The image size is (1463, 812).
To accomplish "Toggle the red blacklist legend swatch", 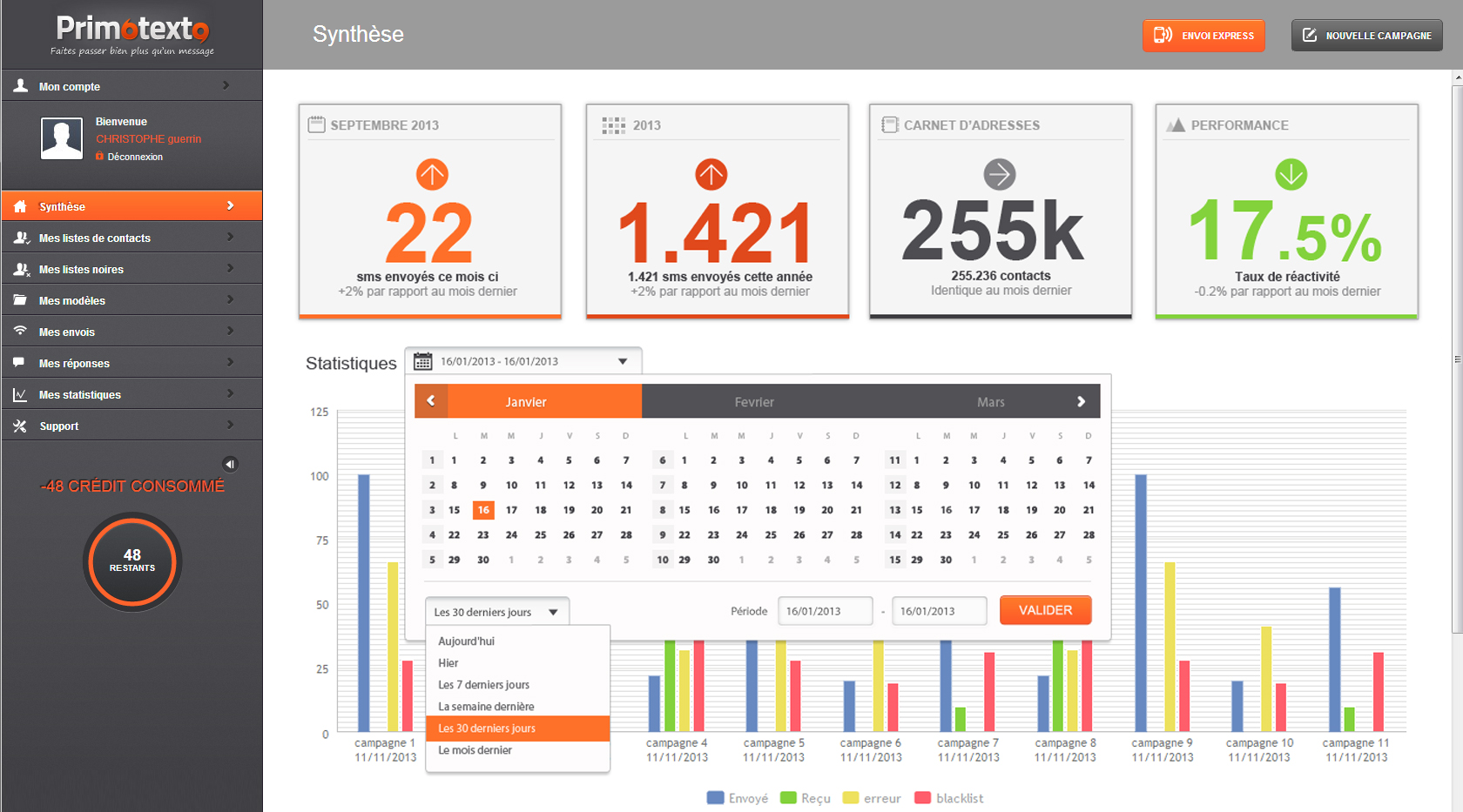I will 923,797.
